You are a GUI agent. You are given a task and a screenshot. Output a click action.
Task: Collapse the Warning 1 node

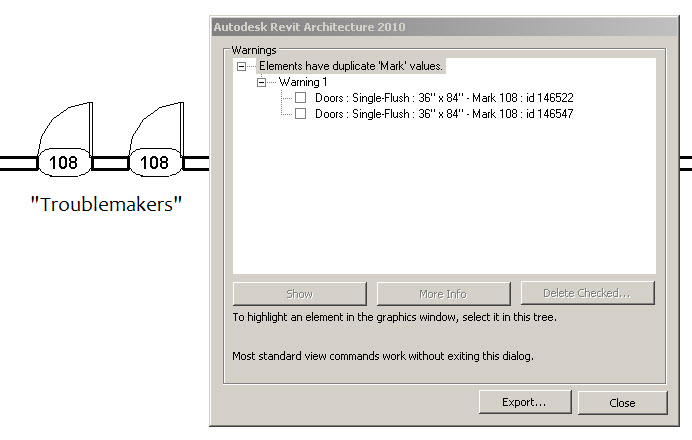coord(261,83)
